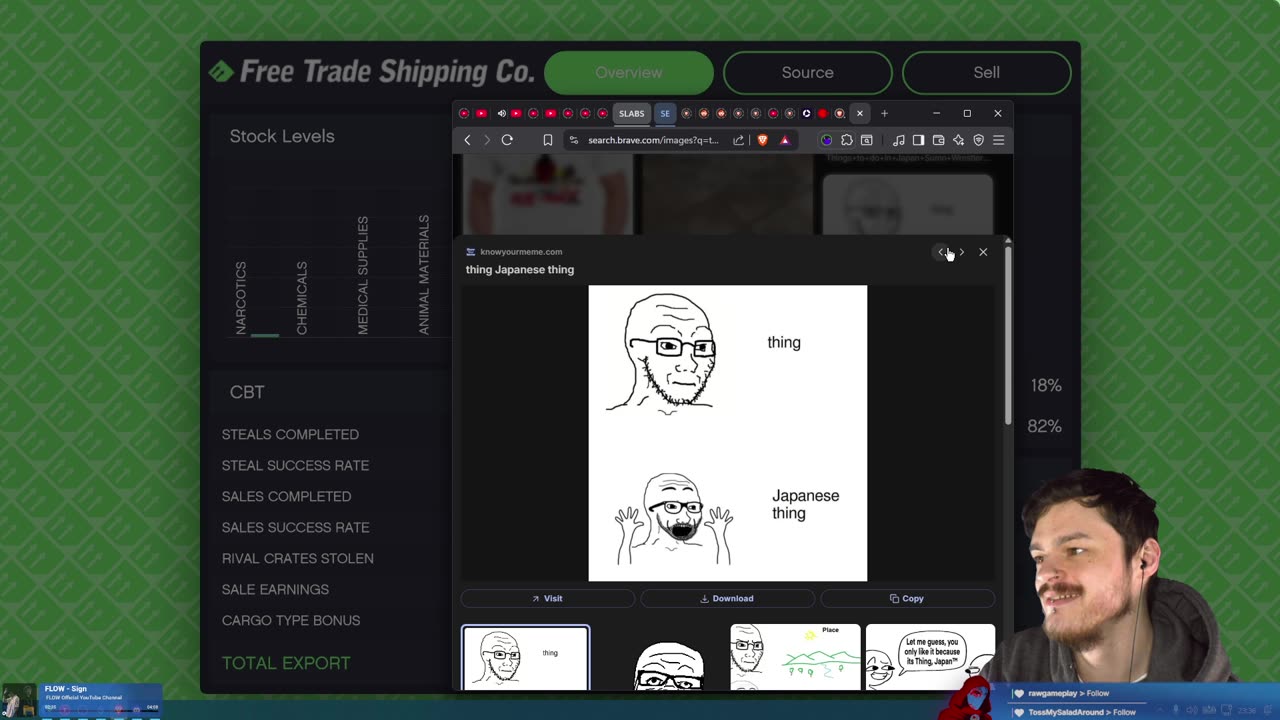This screenshot has height=720, width=1280.
Task: Click the Copy button under the image
Action: 907,598
